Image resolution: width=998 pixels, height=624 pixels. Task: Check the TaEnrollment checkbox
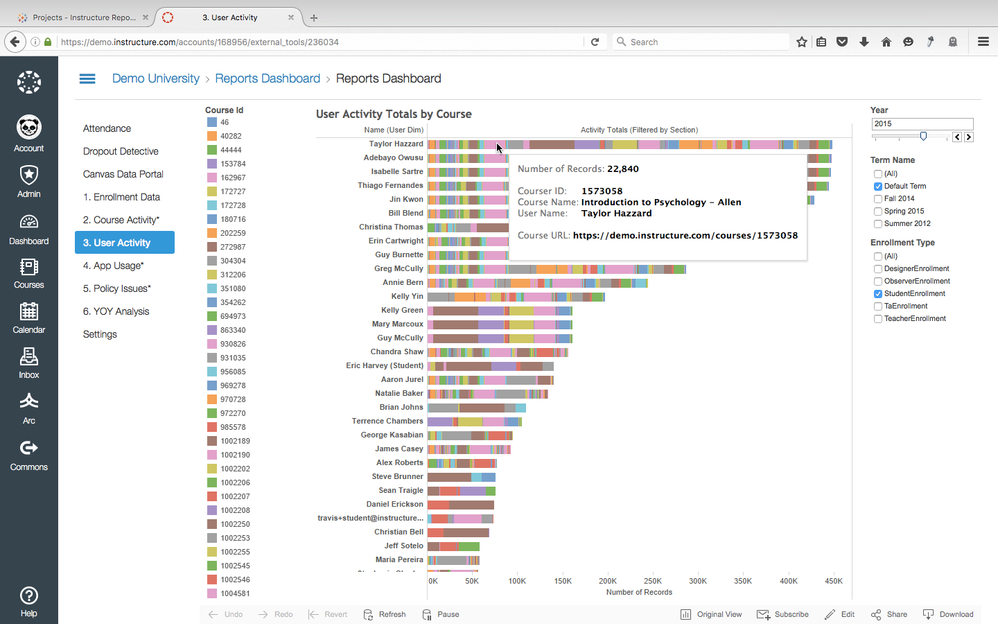878,306
